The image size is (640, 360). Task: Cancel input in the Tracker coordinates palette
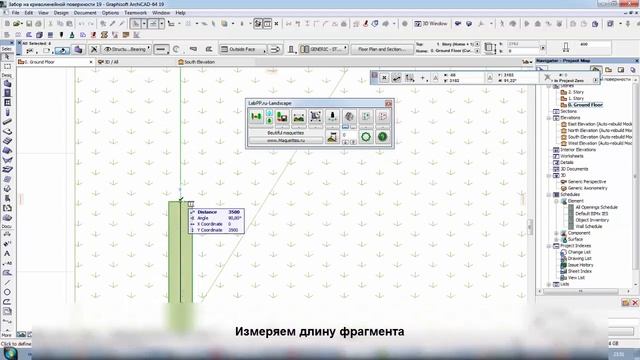click(384, 78)
